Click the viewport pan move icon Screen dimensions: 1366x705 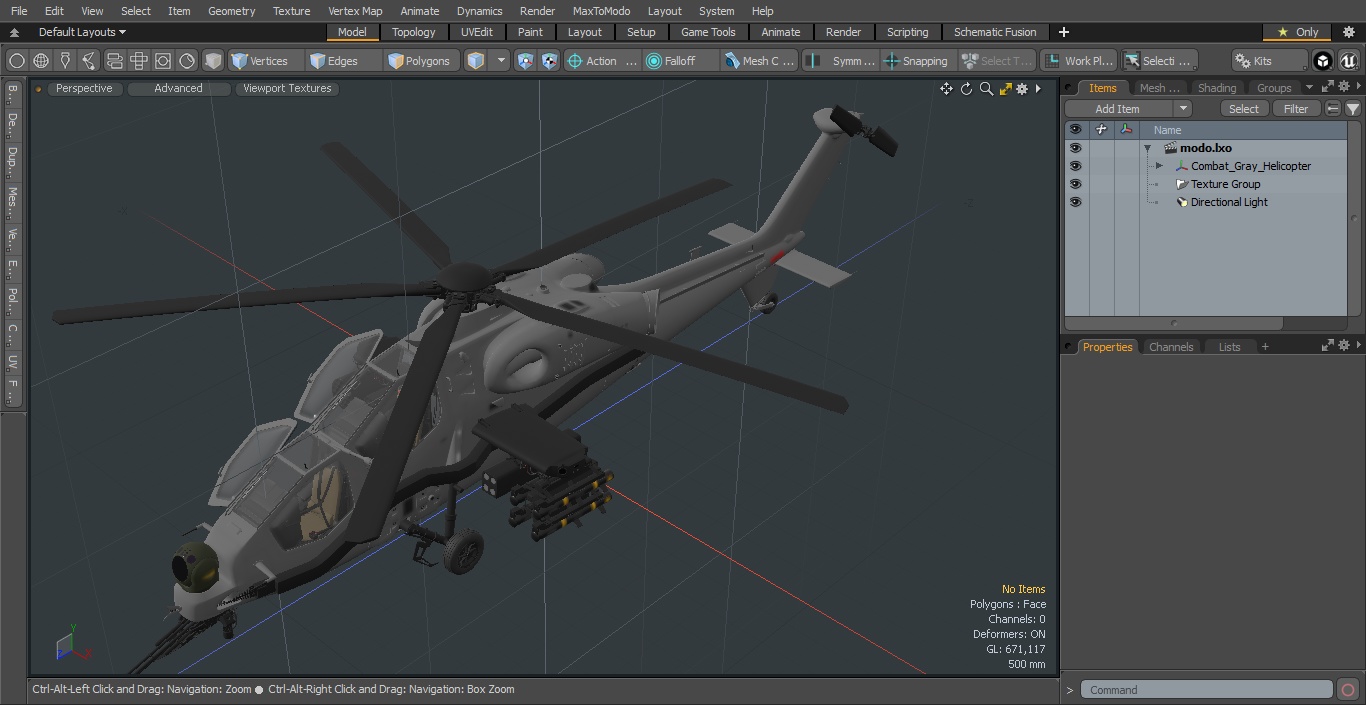(x=946, y=89)
